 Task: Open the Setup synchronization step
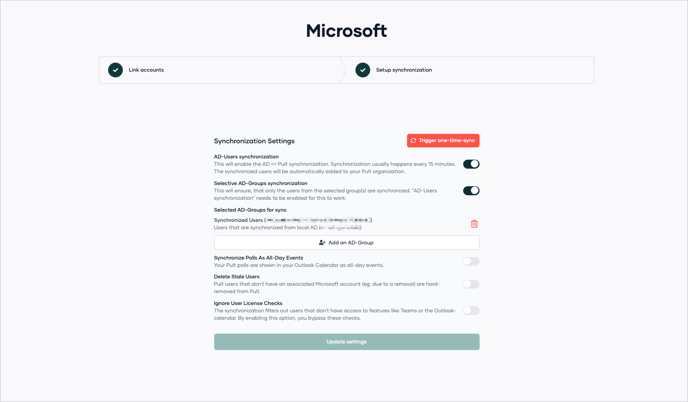pos(404,70)
